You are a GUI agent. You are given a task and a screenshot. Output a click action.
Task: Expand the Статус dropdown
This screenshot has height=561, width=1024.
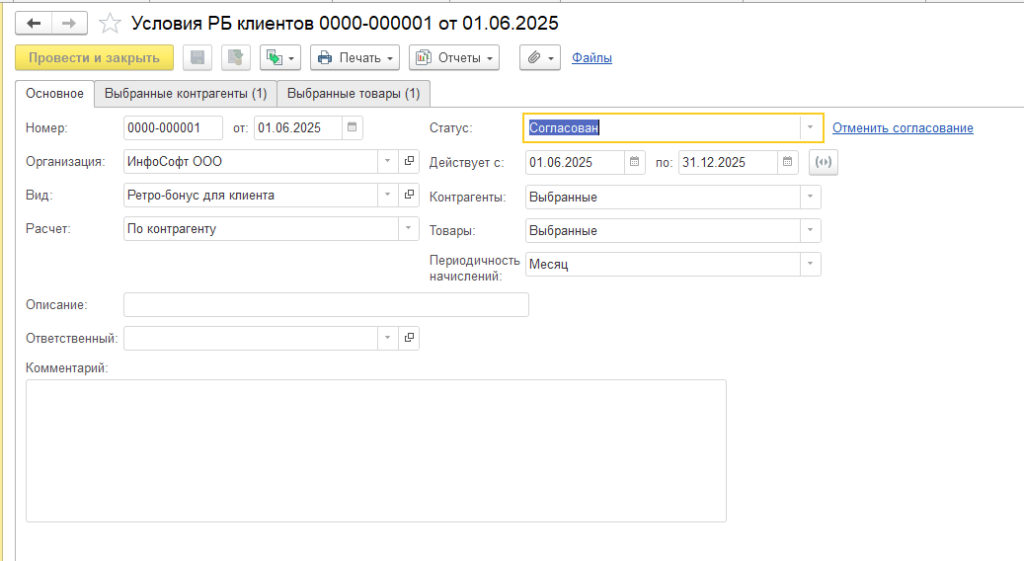pos(809,128)
